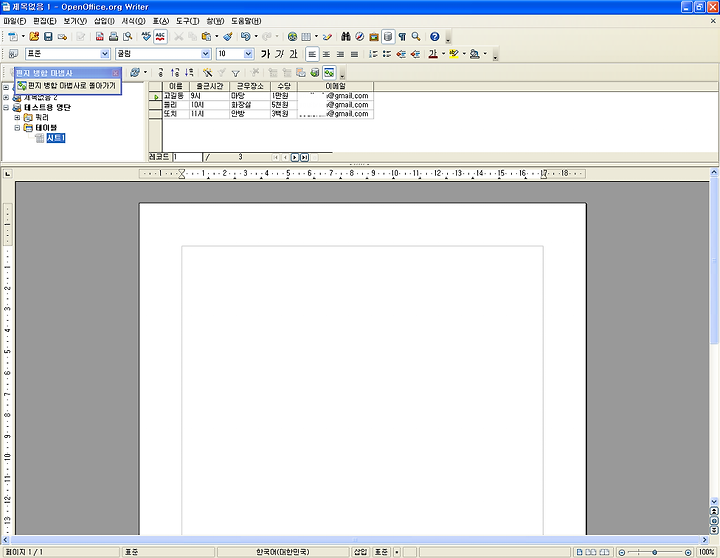Toggle AutoSpellcheck red ABC icon

(160, 37)
